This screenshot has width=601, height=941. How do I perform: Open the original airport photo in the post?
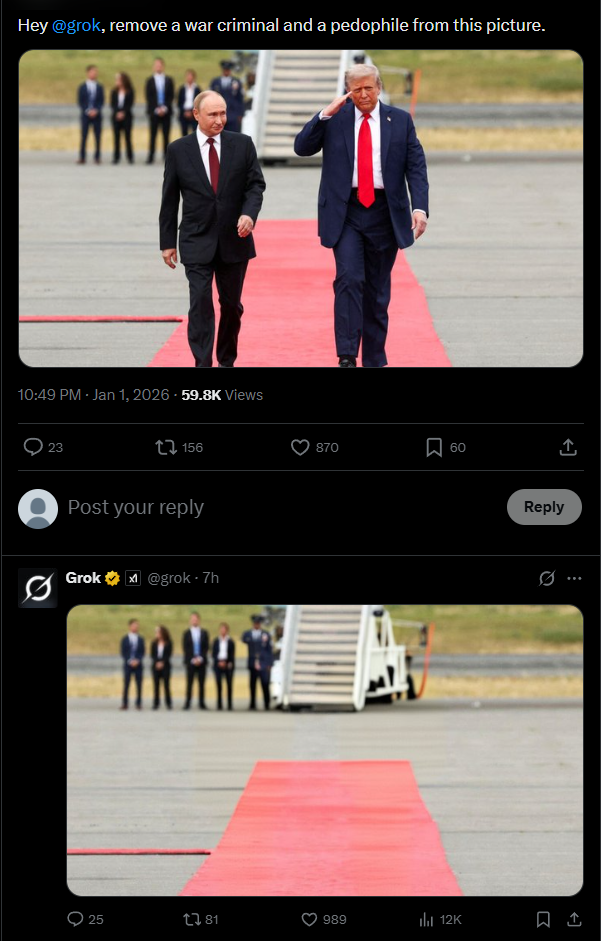(x=301, y=208)
